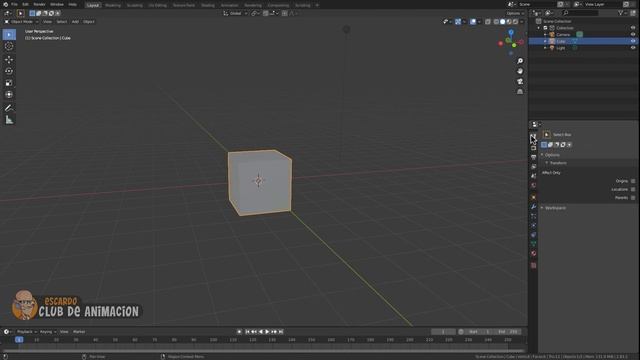Image resolution: width=640 pixels, height=360 pixels.
Task: Open the Object Data properties tab
Action: click(x=533, y=244)
